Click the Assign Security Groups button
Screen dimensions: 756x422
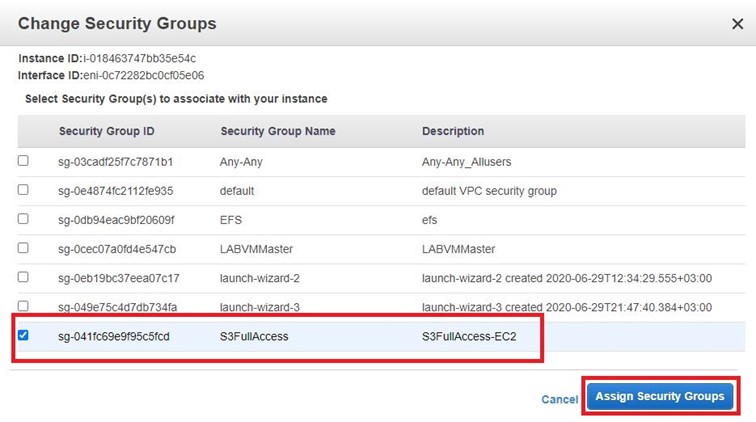click(660, 396)
